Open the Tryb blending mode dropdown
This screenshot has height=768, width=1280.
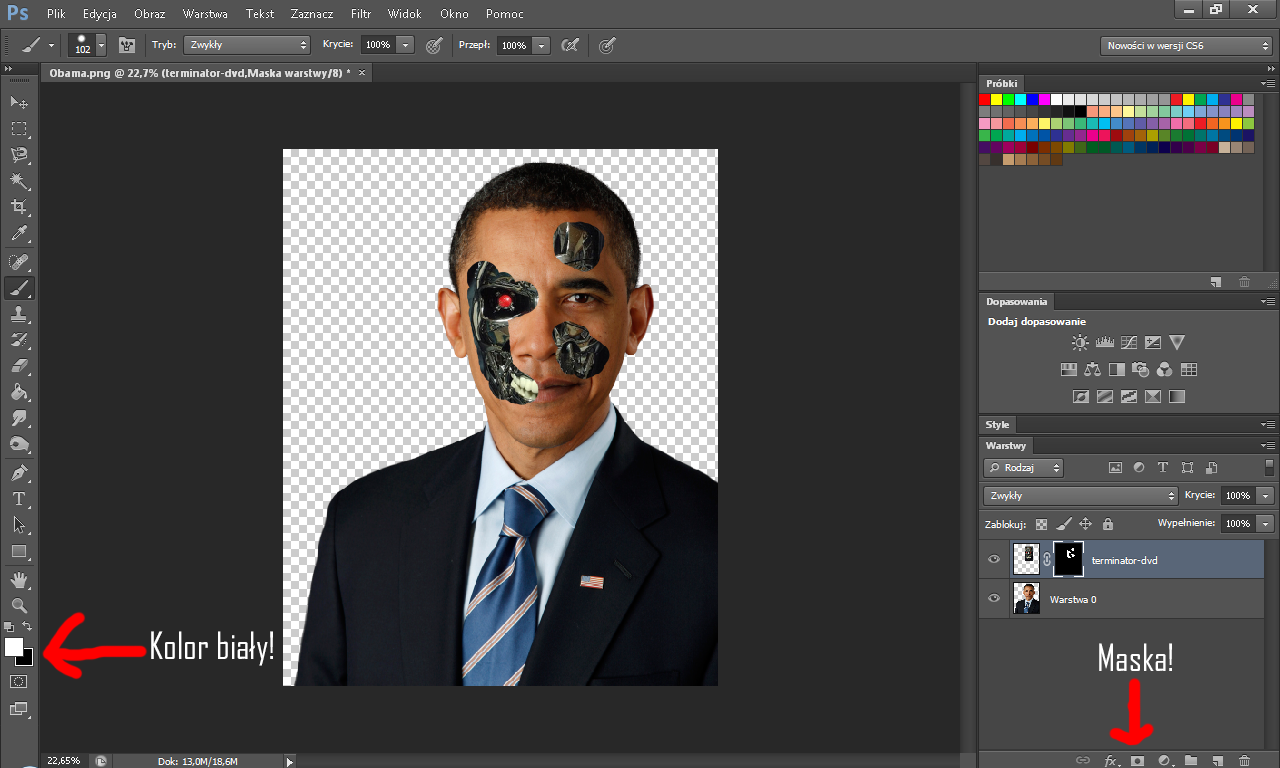tap(247, 45)
